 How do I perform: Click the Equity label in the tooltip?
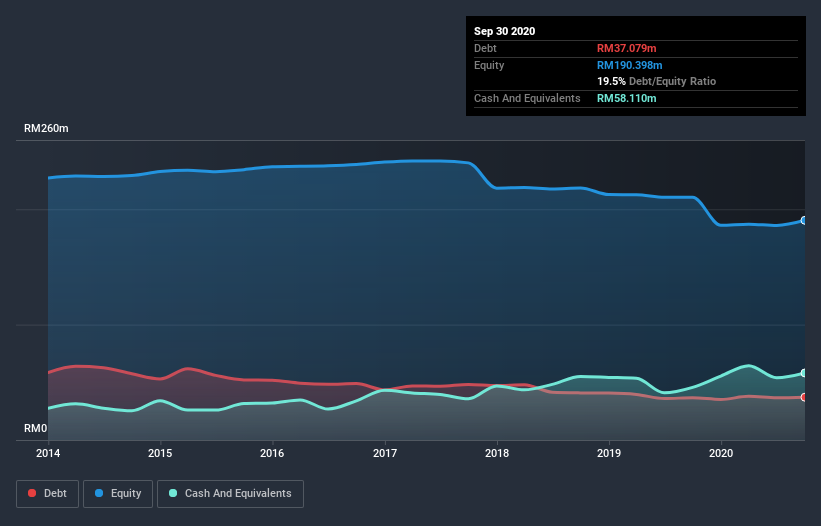(489, 65)
